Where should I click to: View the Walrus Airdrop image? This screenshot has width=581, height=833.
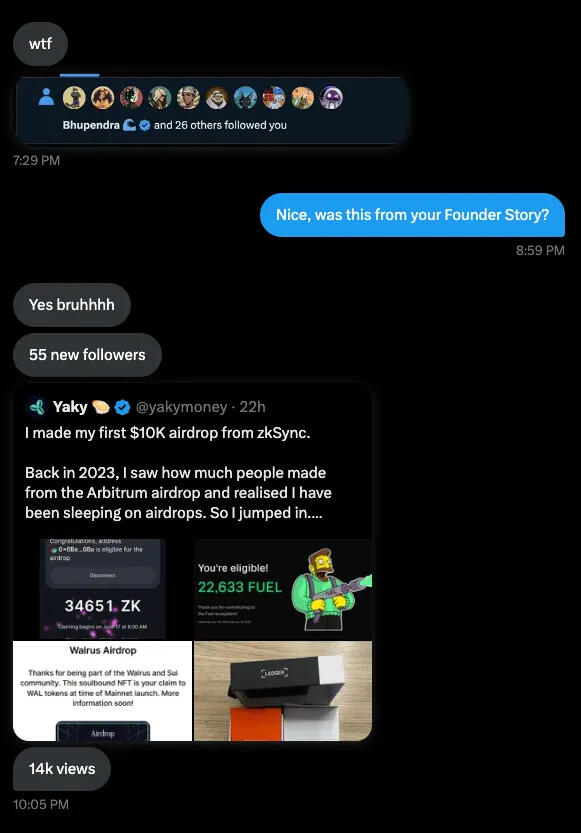(x=102, y=691)
